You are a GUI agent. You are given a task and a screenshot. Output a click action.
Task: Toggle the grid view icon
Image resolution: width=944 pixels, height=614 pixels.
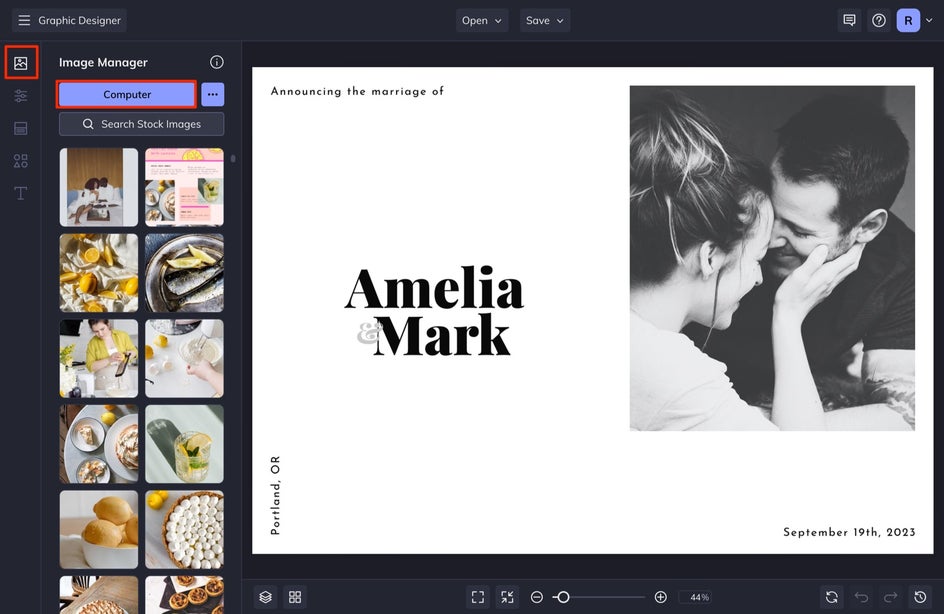coord(295,597)
